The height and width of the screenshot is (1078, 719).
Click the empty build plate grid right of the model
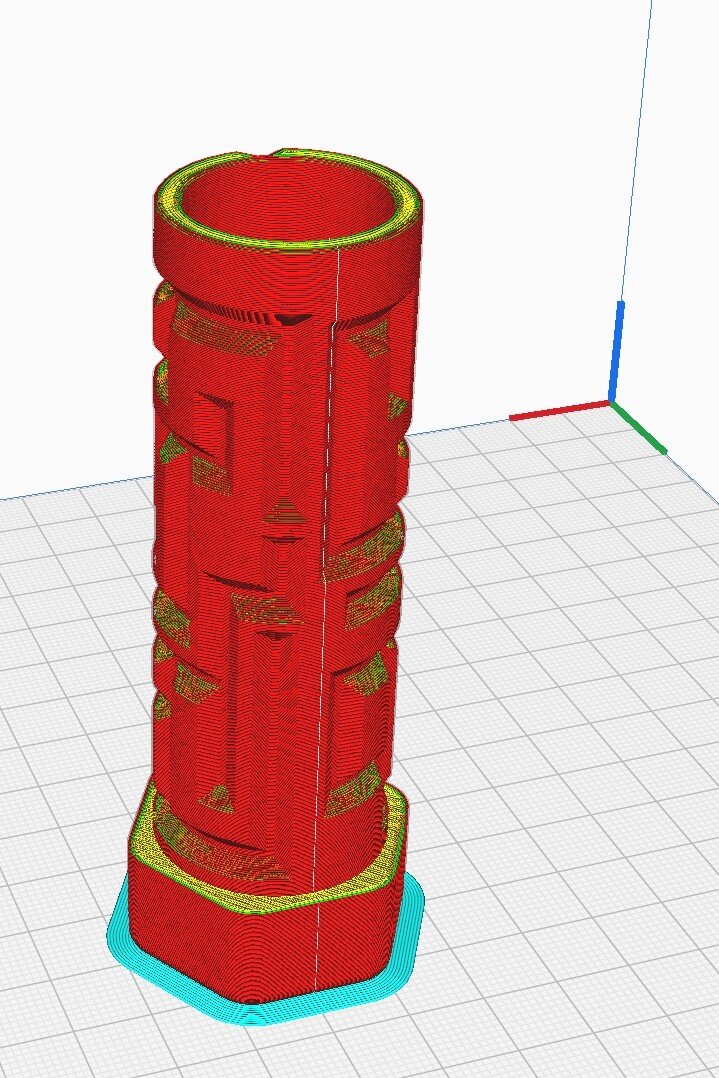point(560,700)
